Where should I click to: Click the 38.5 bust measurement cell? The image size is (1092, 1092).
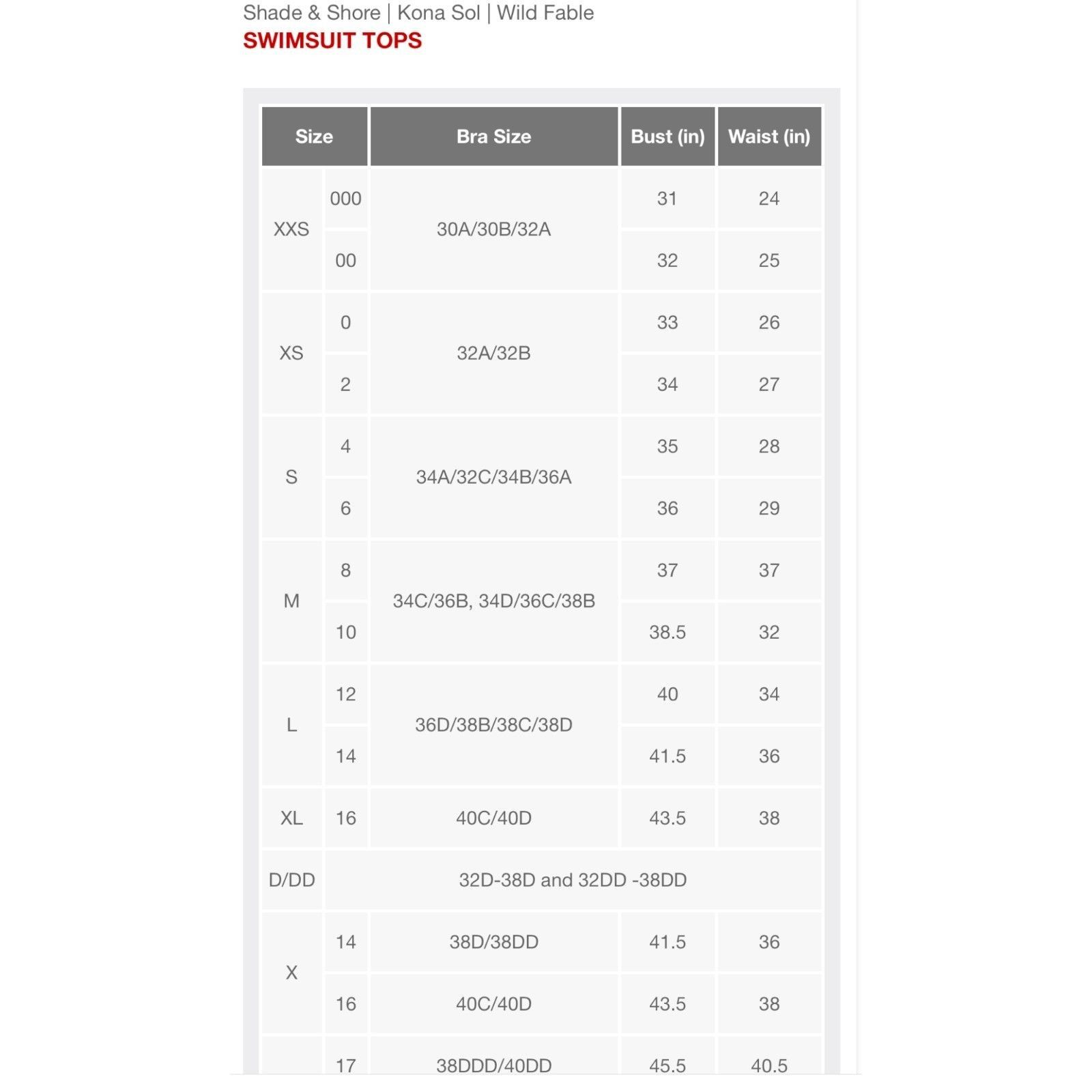click(x=667, y=632)
